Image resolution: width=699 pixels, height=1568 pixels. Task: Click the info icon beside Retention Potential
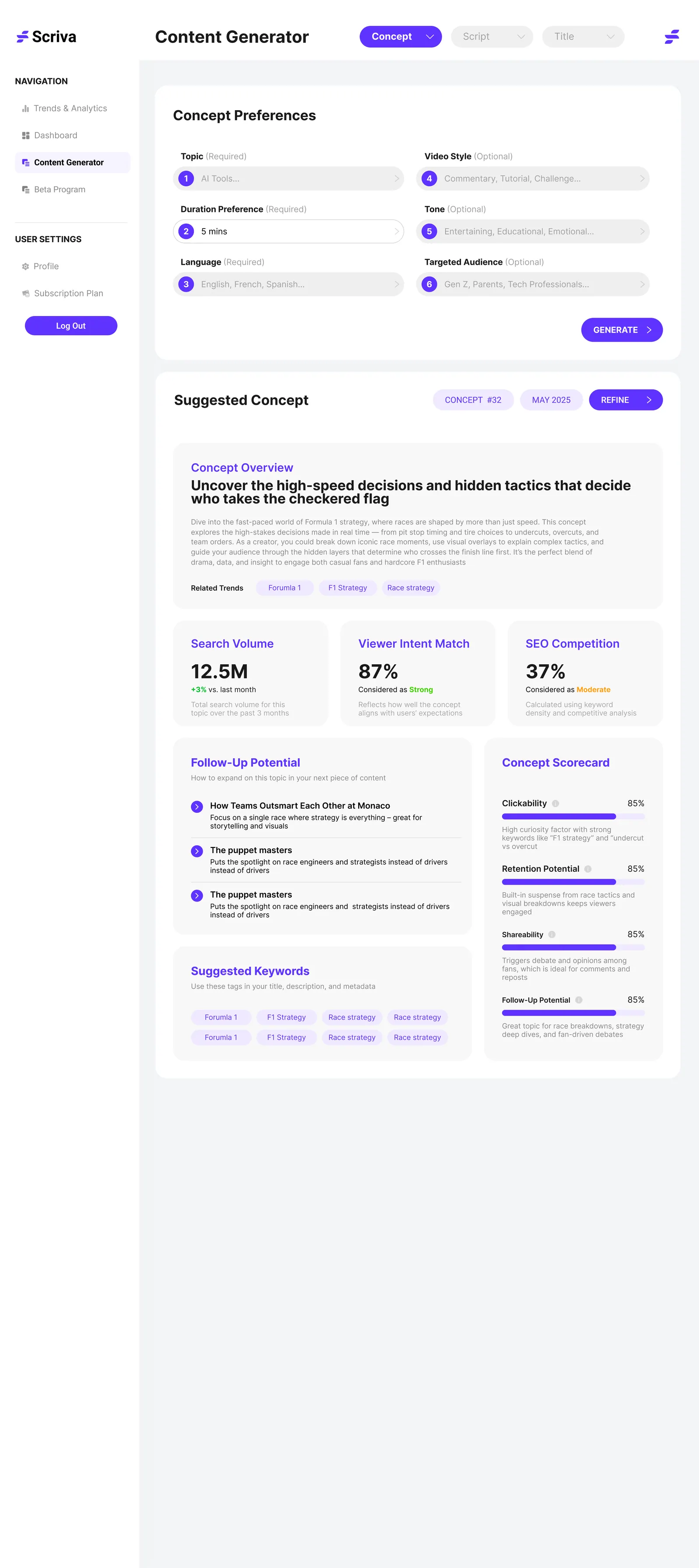[588, 869]
